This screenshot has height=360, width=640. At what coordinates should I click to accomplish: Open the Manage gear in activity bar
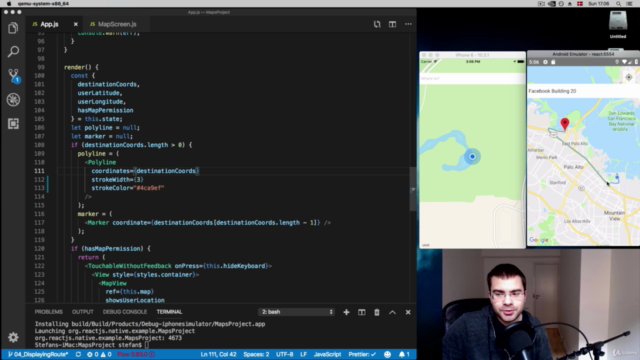point(13,337)
